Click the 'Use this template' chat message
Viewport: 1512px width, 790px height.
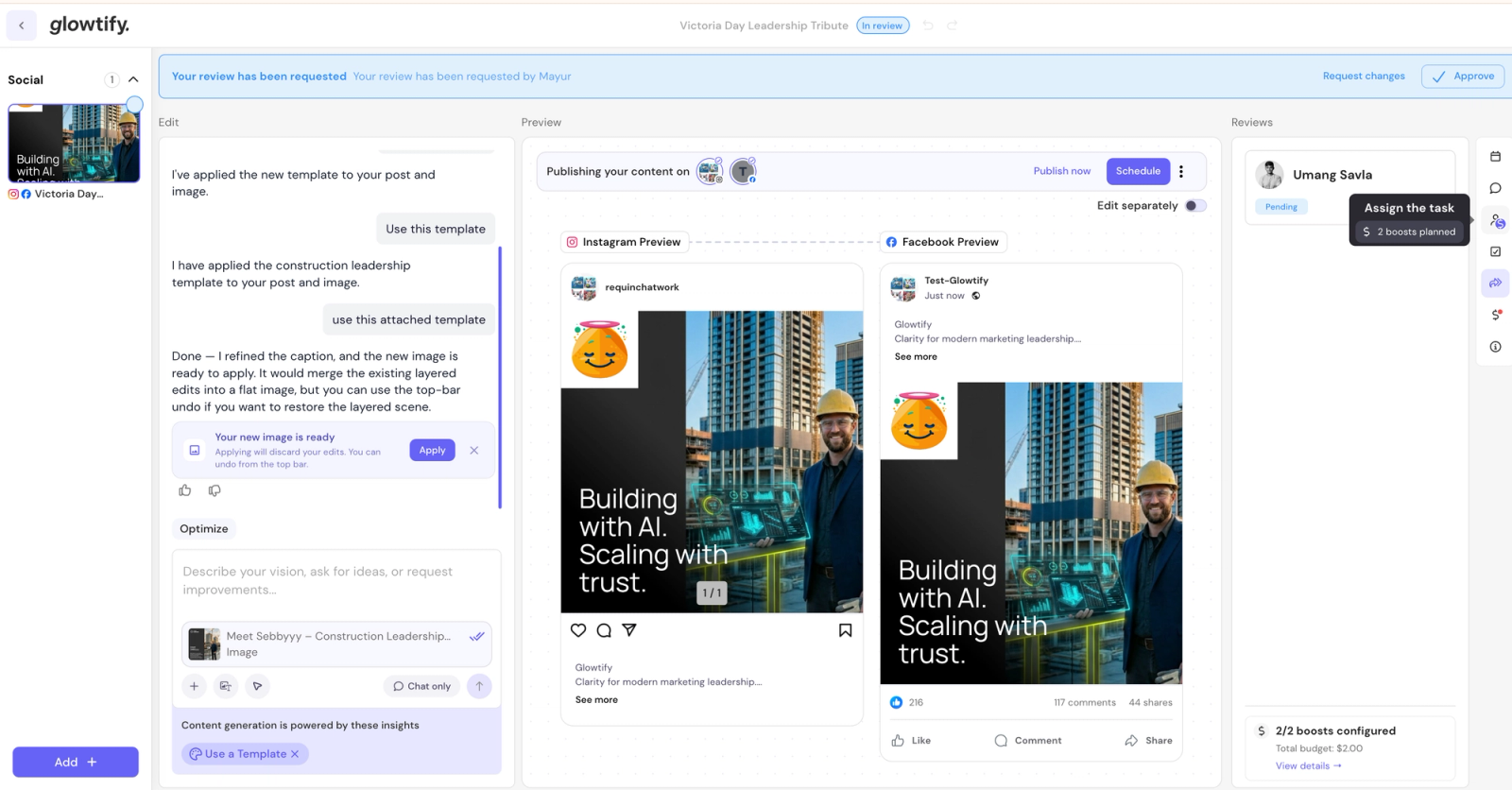436,229
